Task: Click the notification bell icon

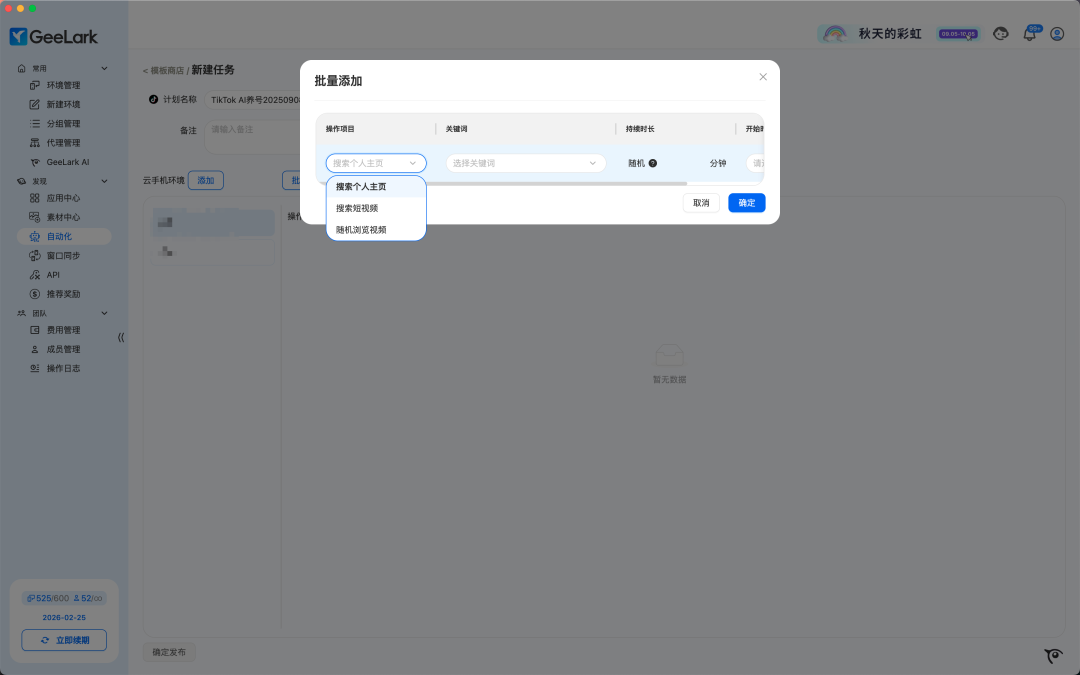Action: pos(1029,34)
